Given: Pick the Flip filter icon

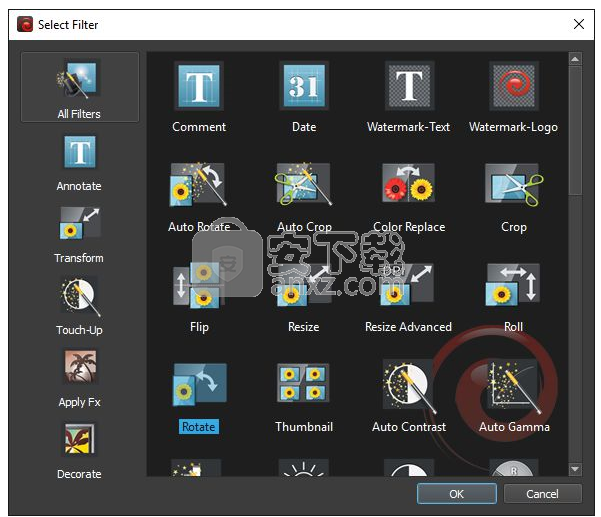Looking at the screenshot, I should point(198,287).
